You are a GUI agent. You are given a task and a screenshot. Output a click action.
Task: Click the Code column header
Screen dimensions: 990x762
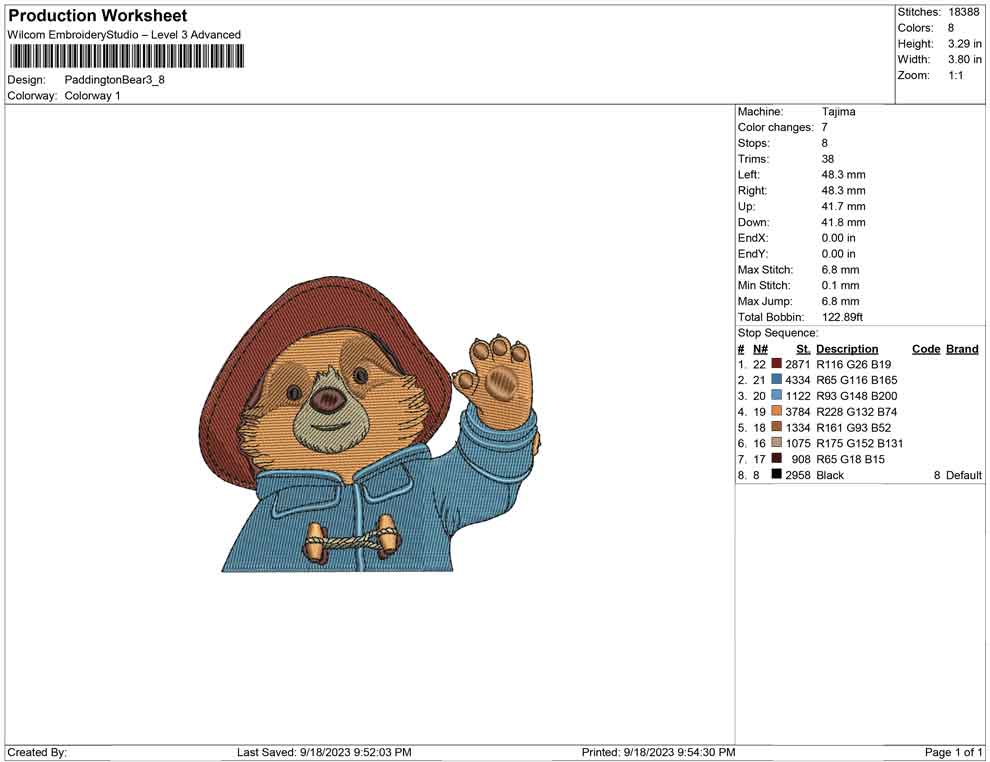[x=926, y=349]
